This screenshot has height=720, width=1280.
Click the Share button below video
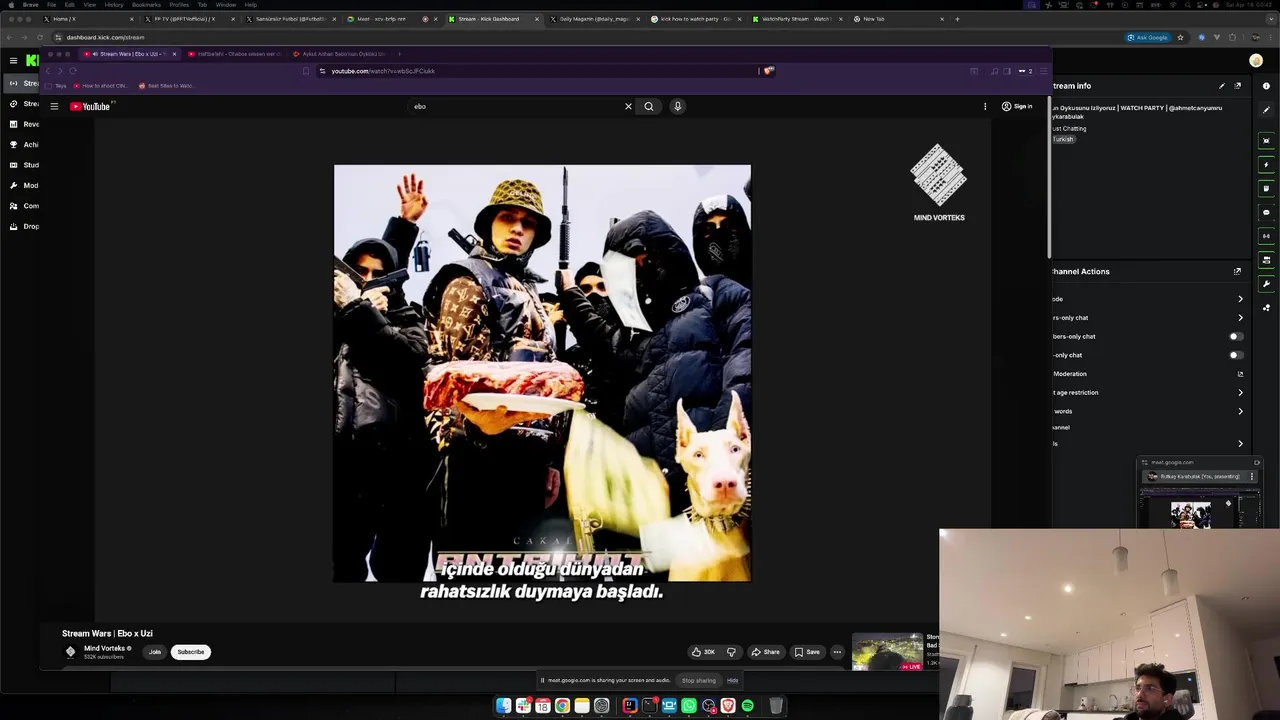click(x=765, y=652)
